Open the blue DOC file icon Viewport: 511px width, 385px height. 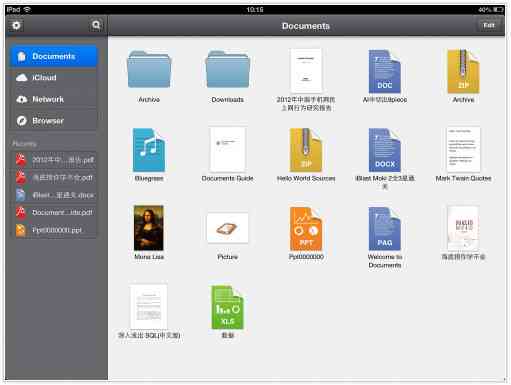click(385, 71)
